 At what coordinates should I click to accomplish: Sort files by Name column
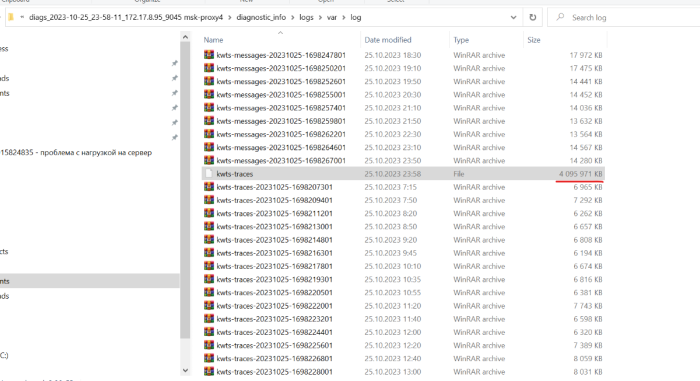pyautogui.click(x=213, y=40)
